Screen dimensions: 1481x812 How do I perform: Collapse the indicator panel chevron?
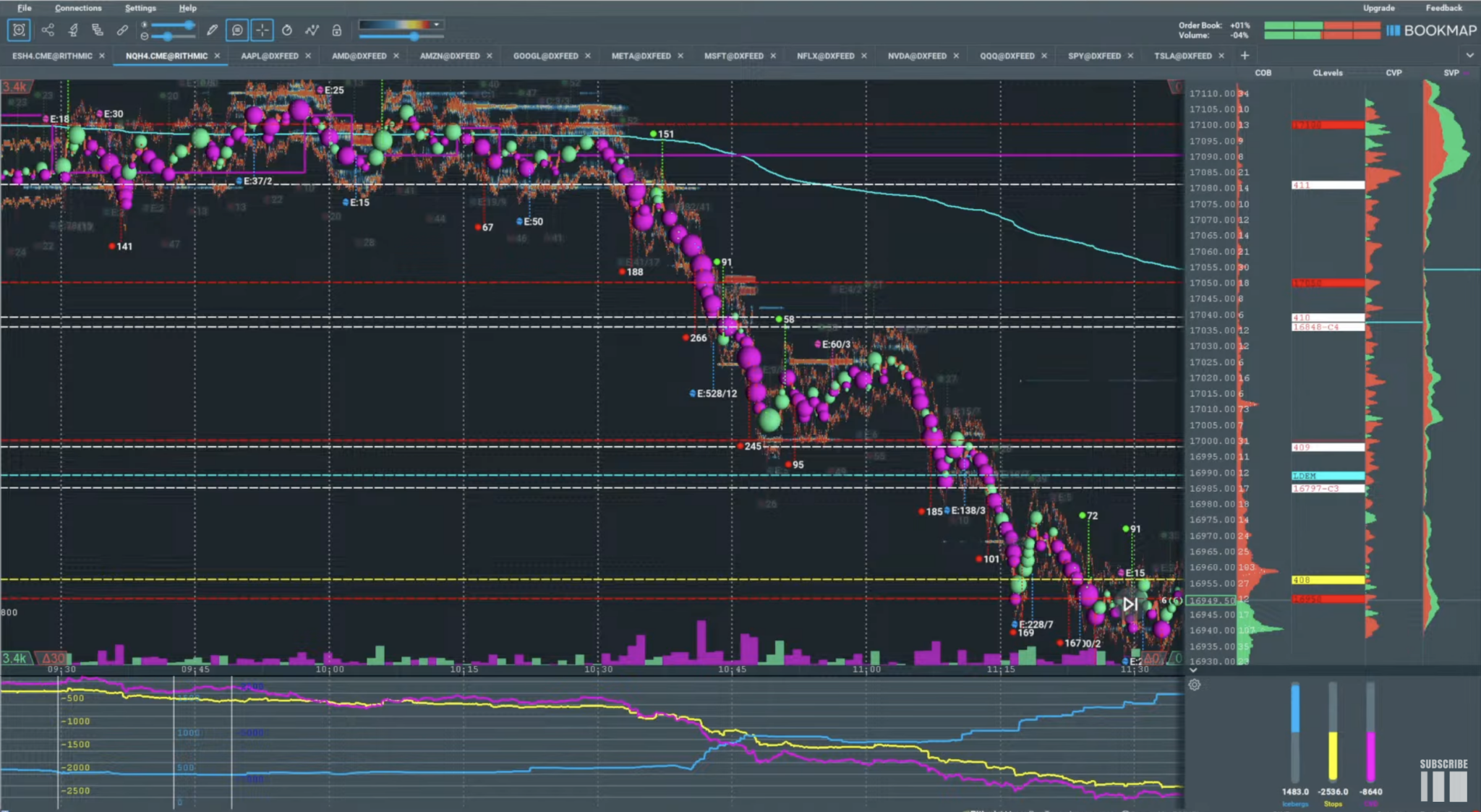(1193, 670)
